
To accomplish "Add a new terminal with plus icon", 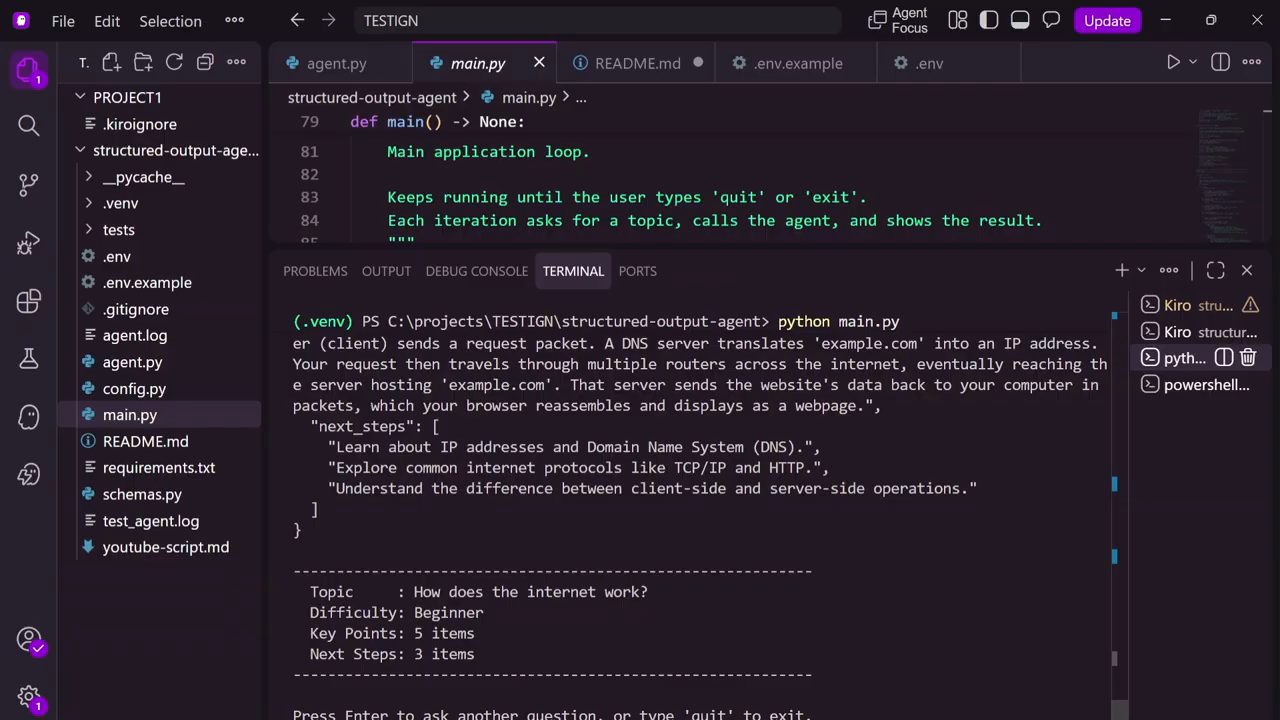I will pyautogui.click(x=1122, y=270).
